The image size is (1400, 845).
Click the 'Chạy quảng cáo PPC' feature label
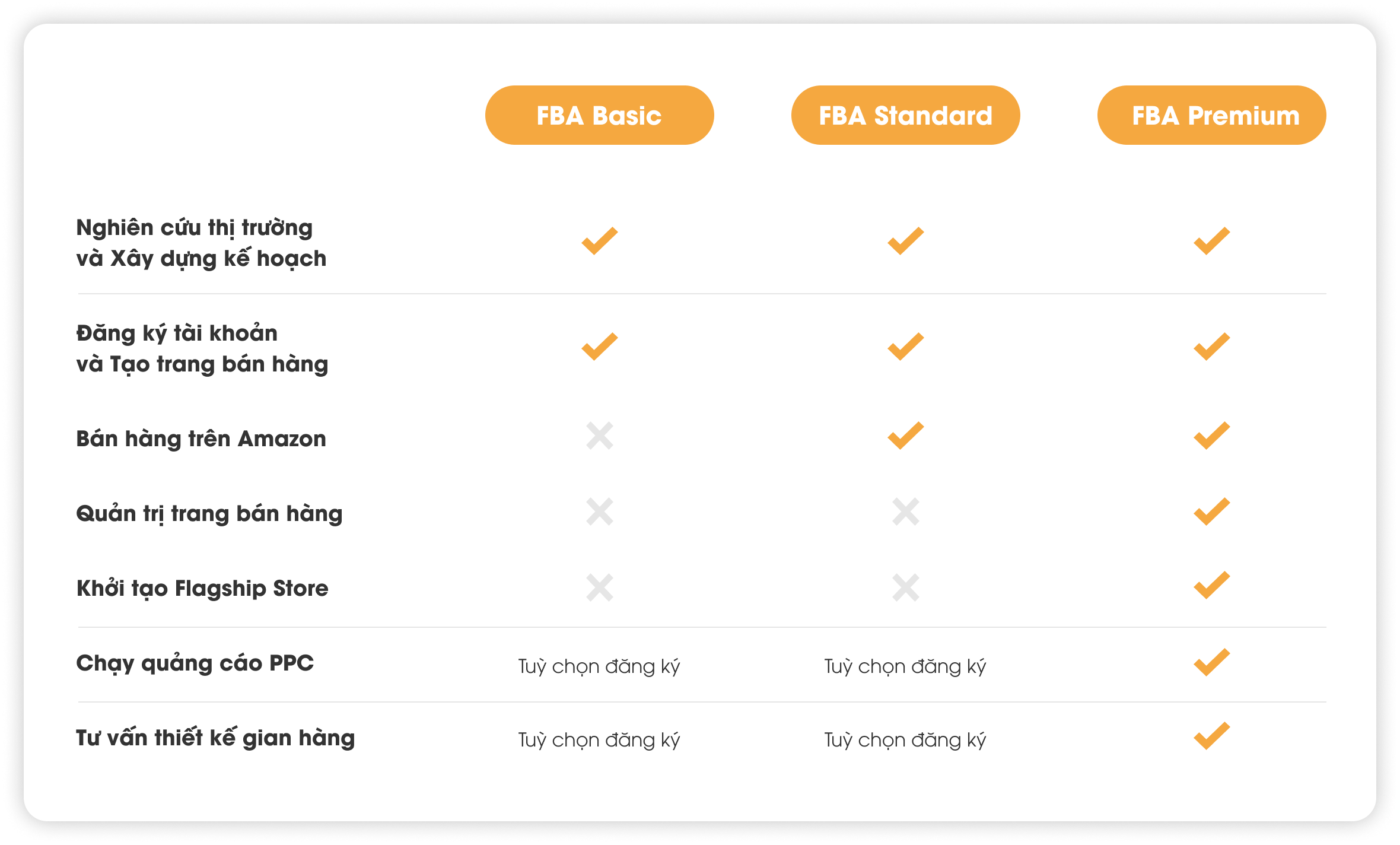[195, 663]
